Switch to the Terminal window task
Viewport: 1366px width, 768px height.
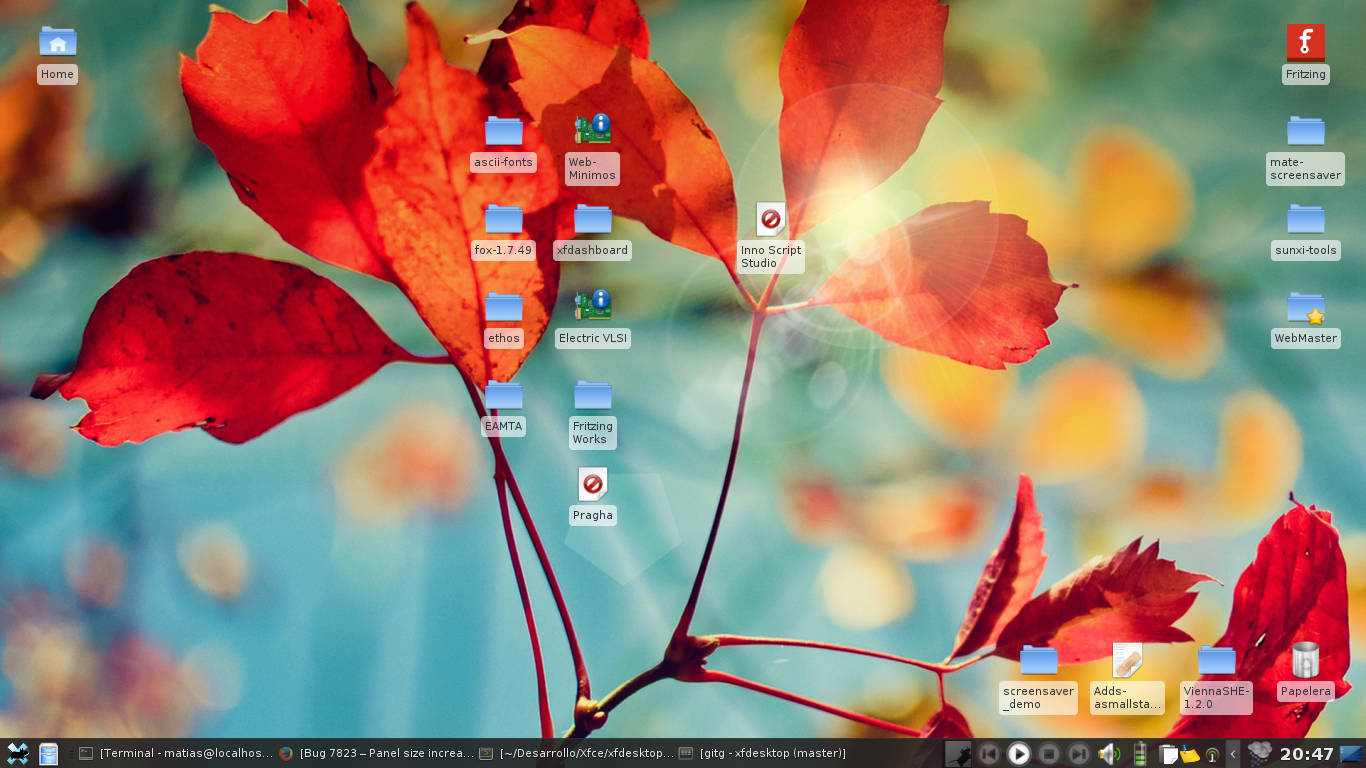175,754
